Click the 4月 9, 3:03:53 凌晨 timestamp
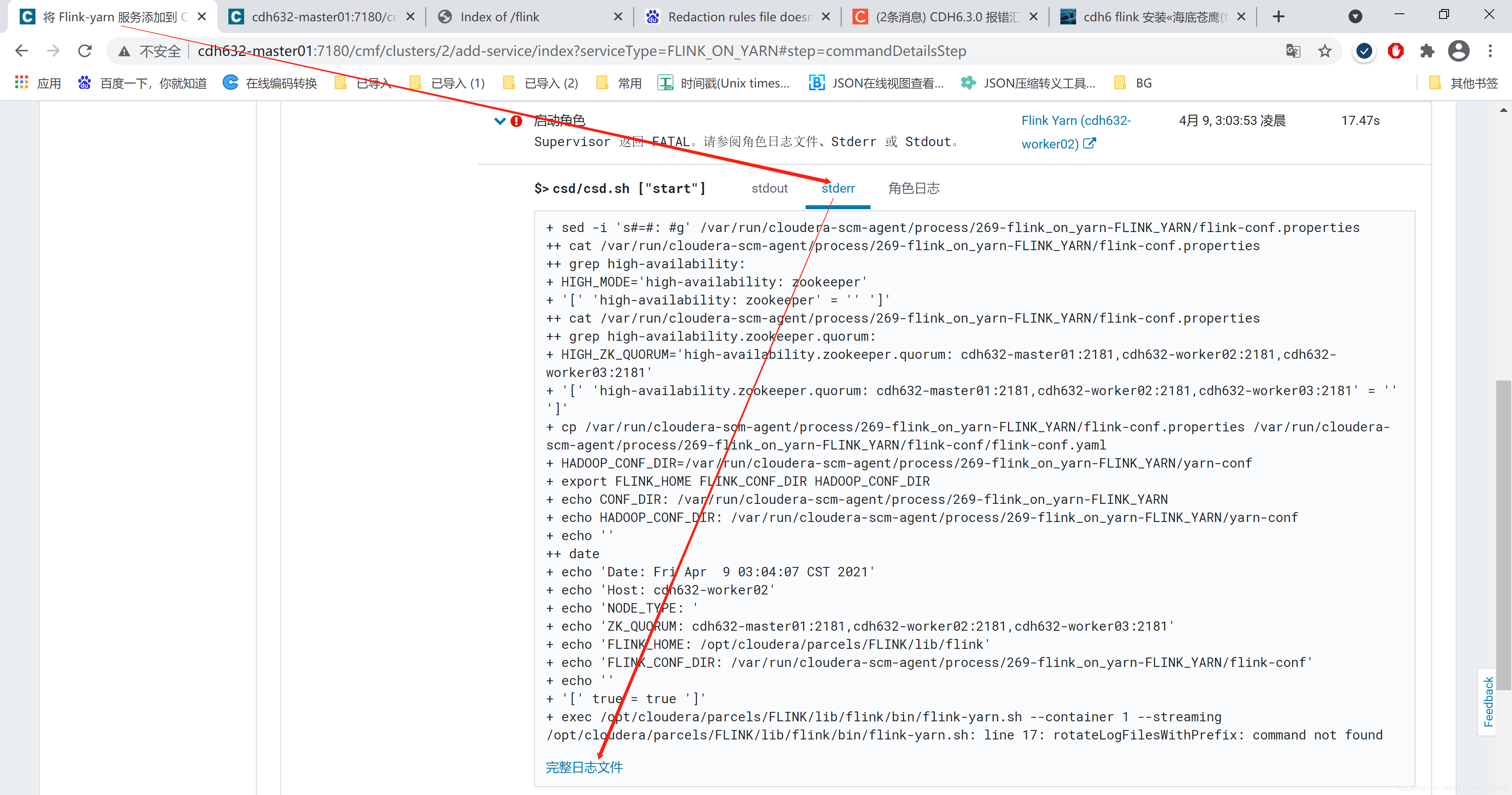 pos(1232,121)
